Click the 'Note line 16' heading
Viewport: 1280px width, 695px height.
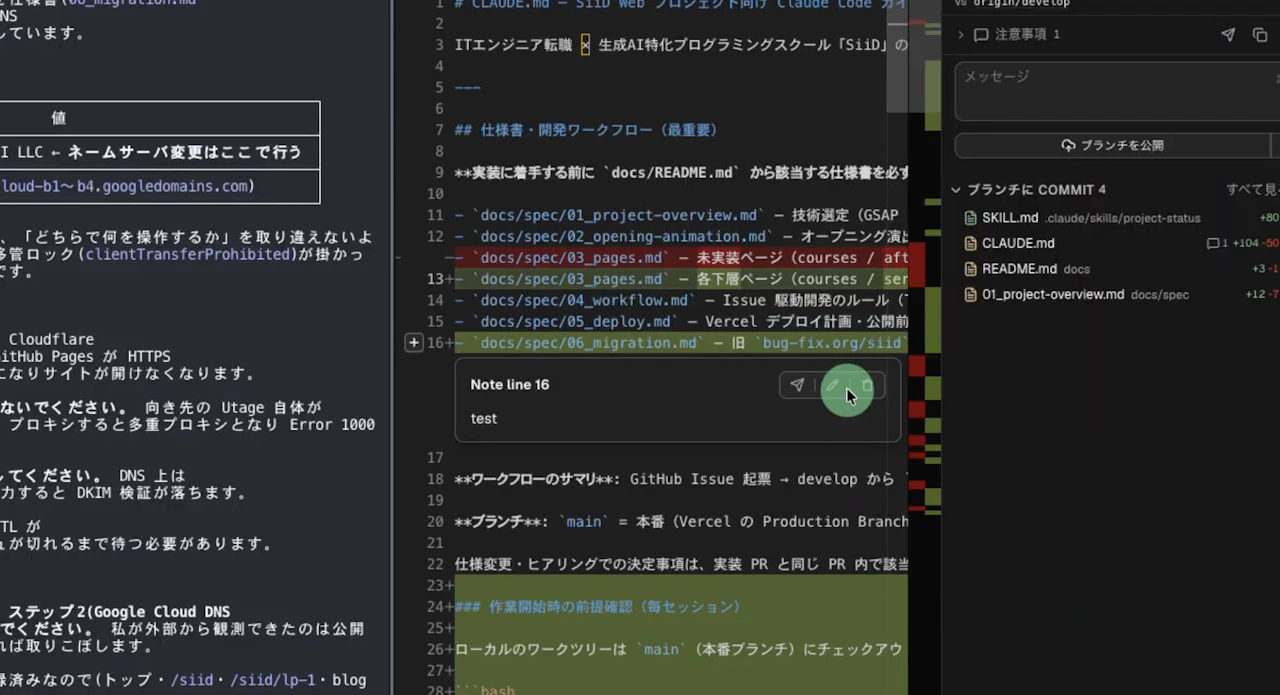click(510, 385)
